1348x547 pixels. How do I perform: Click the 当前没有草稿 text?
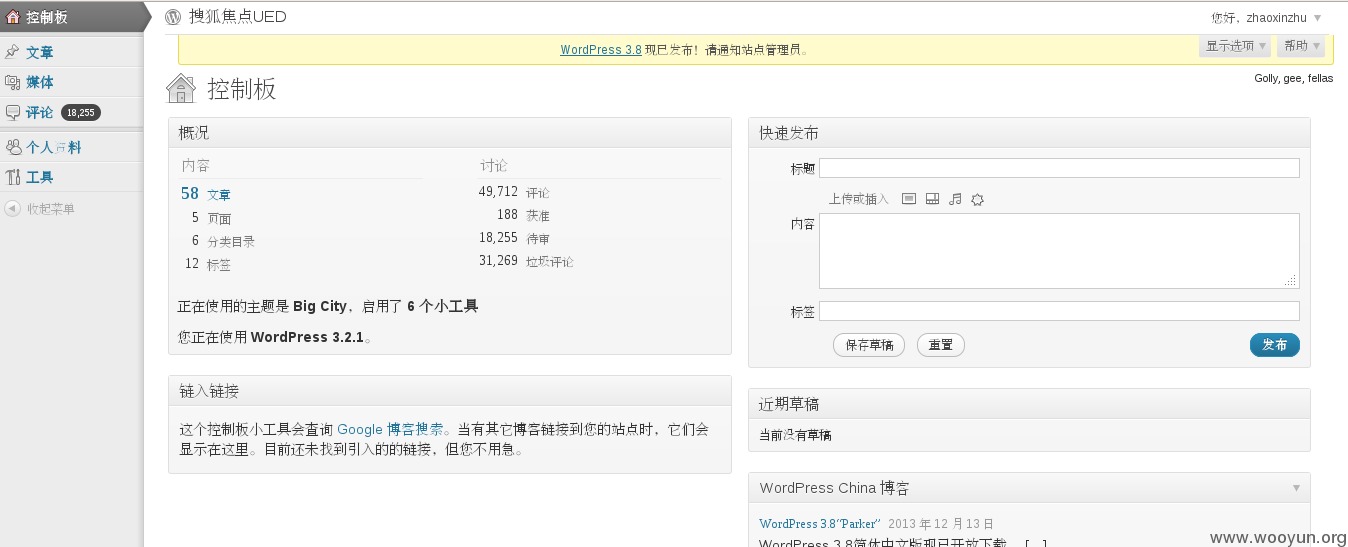[x=795, y=435]
